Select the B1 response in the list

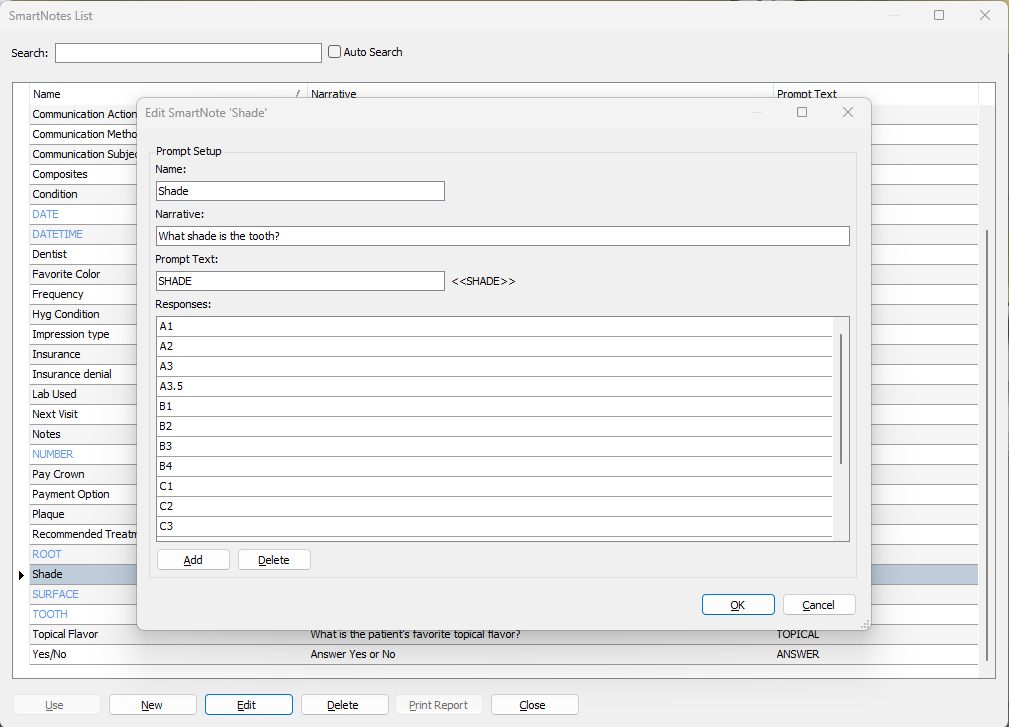coord(495,406)
